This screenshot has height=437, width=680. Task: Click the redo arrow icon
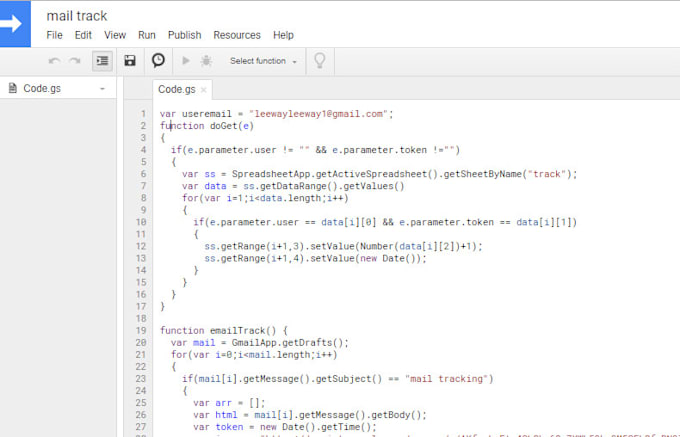click(x=75, y=61)
